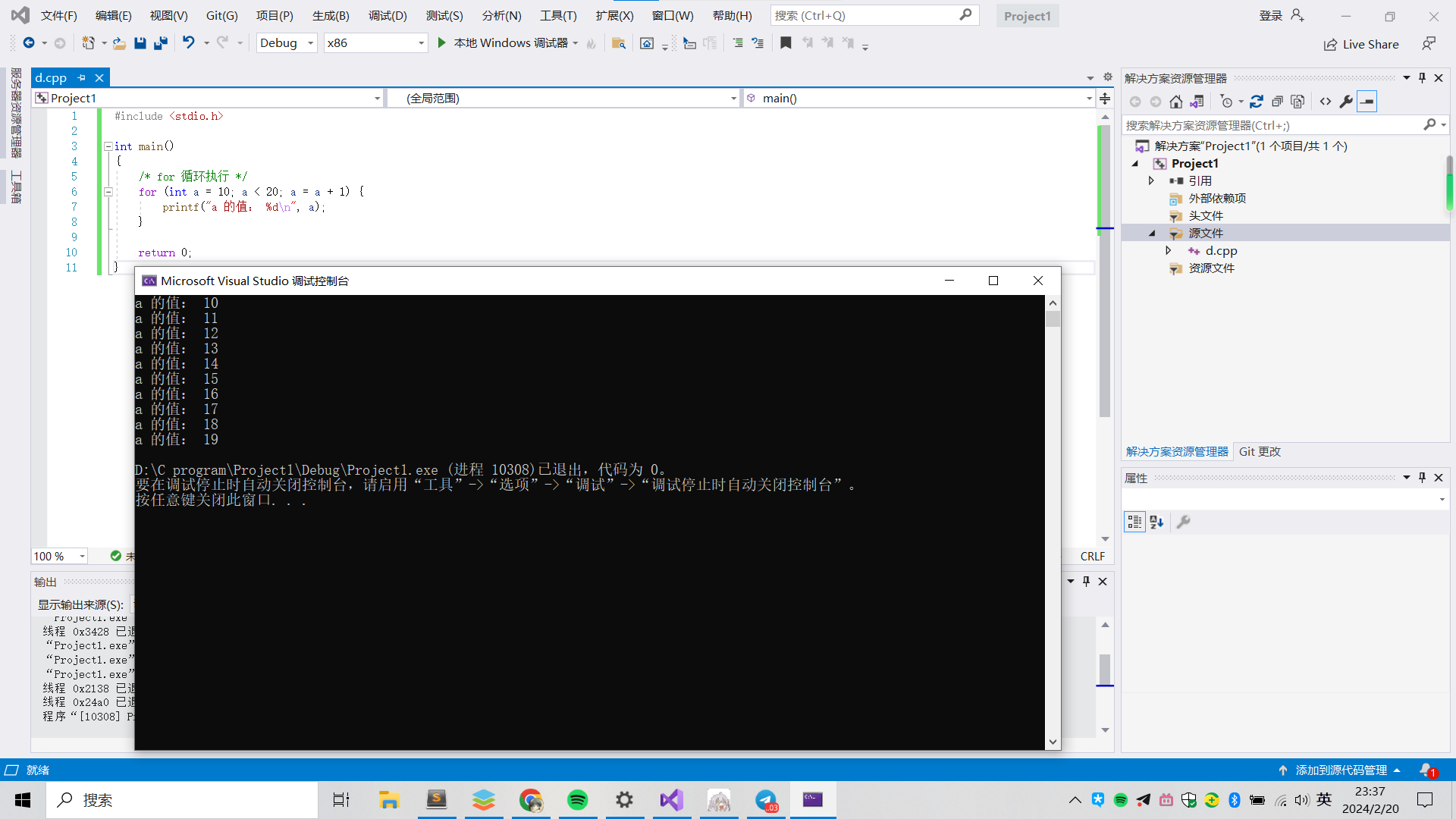Click the save all icon
Image resolution: width=1456 pixels, height=819 pixels.
[x=160, y=43]
